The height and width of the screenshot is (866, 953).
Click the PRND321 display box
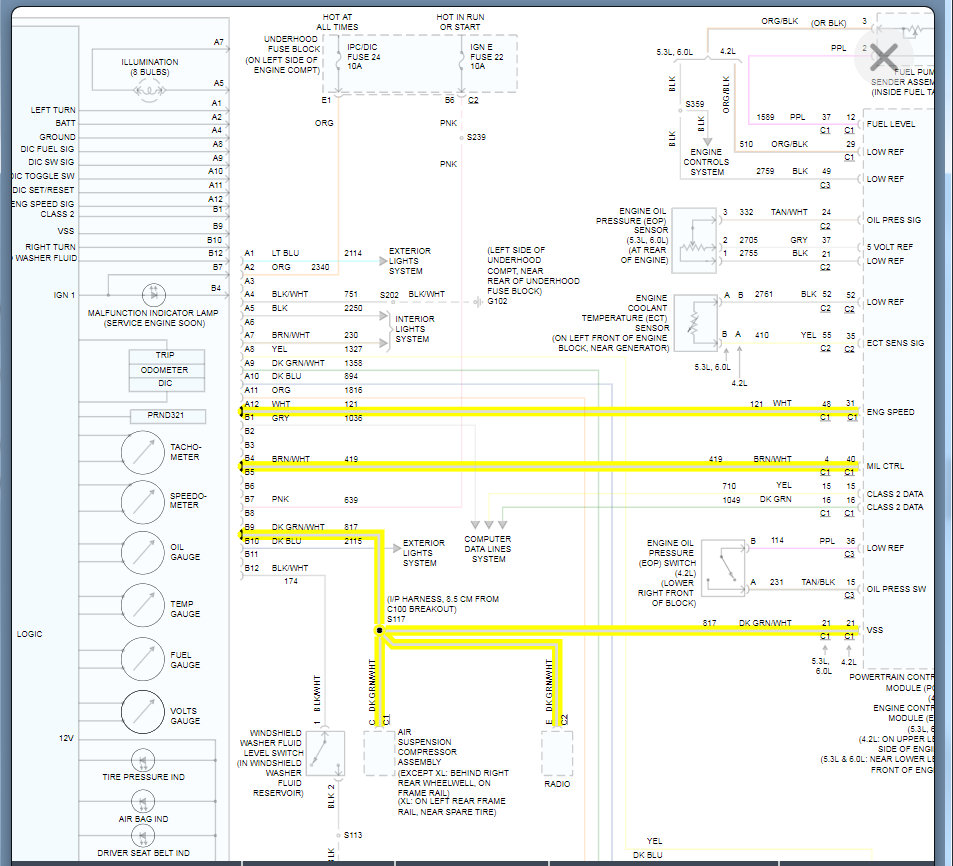pos(168,416)
